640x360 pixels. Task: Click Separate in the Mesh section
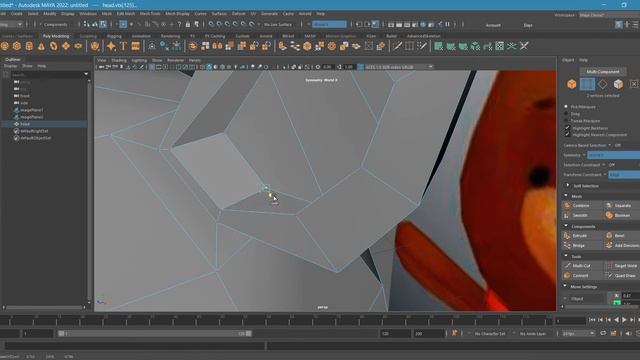click(x=622, y=205)
